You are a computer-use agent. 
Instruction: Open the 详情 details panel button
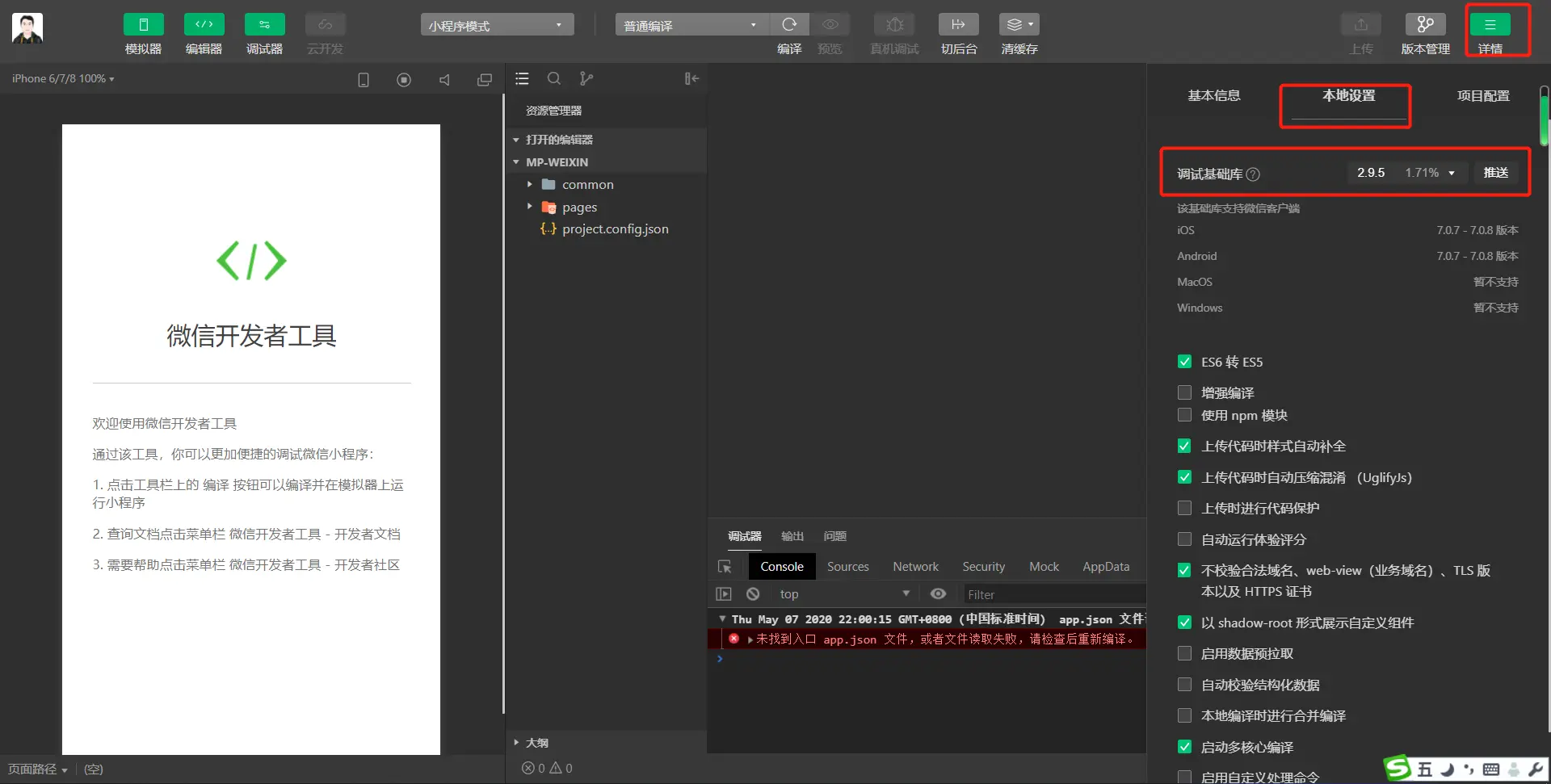[1490, 25]
